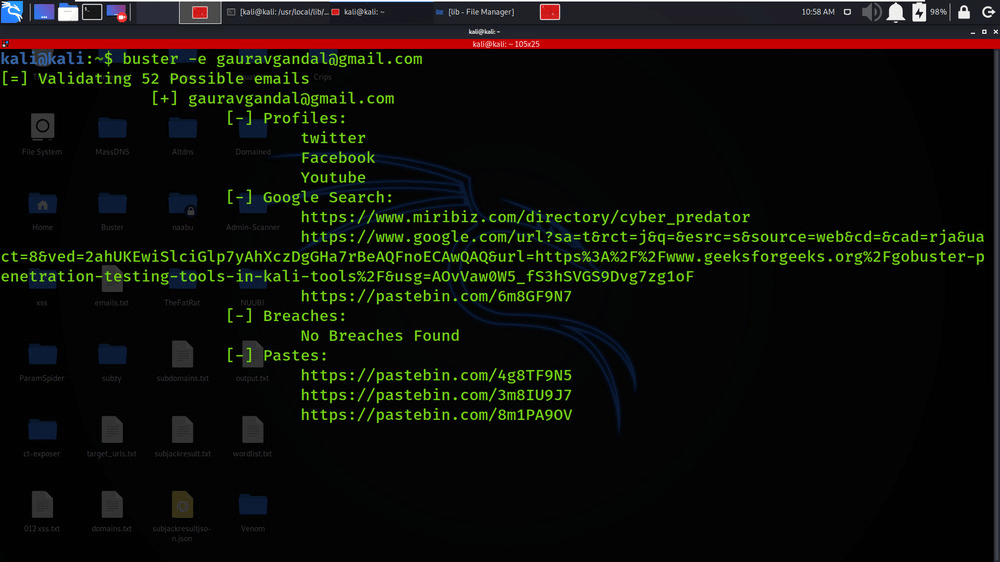The image size is (1000, 562).
Task: Select the 012.xss.txt desktop file
Action: pos(42,512)
